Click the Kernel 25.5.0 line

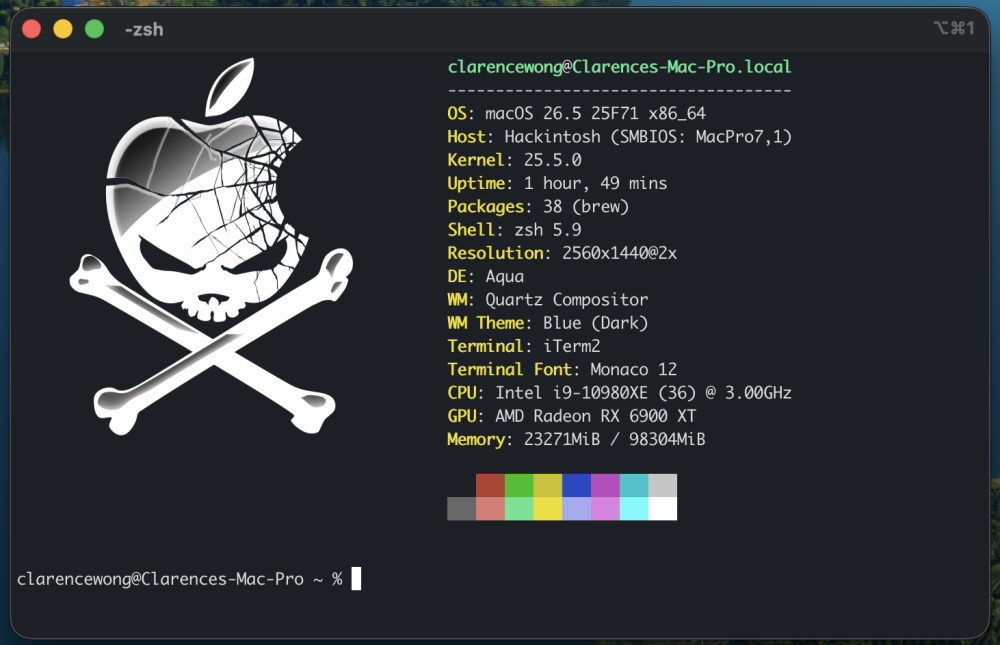coord(515,160)
